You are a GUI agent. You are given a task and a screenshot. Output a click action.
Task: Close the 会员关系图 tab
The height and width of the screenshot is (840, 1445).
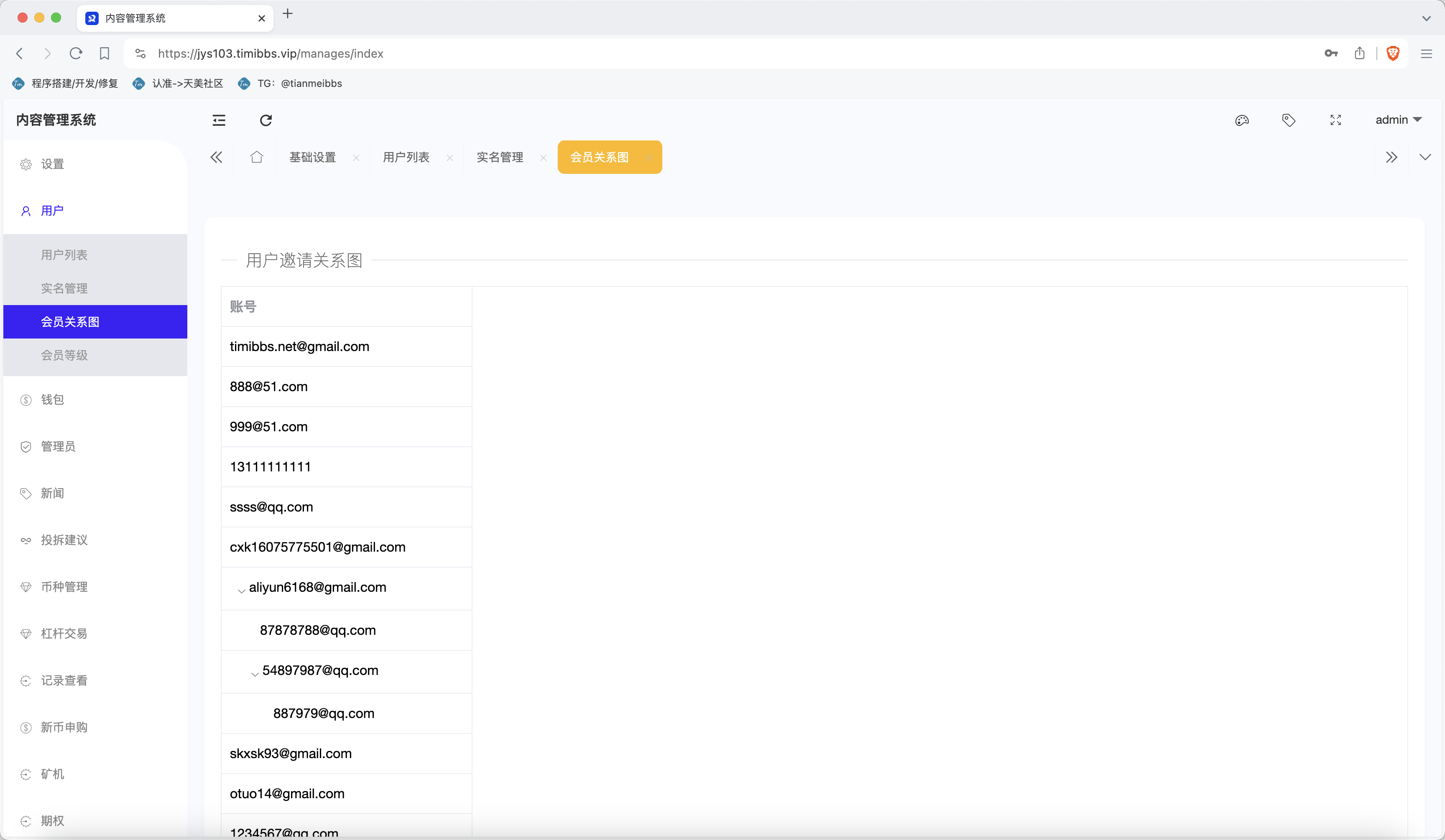click(648, 158)
